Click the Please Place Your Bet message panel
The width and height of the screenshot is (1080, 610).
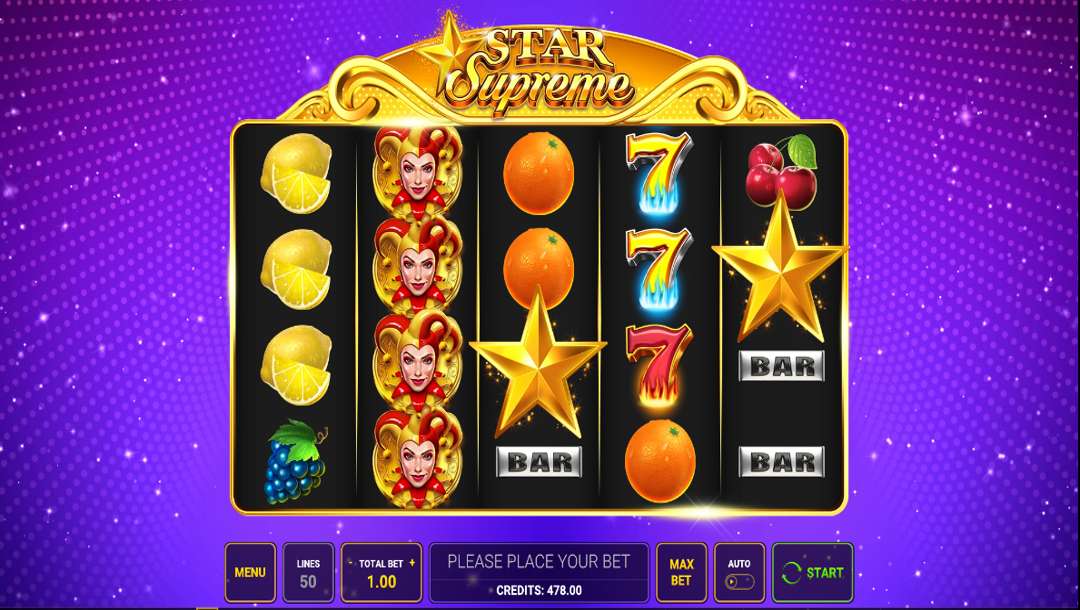click(539, 572)
